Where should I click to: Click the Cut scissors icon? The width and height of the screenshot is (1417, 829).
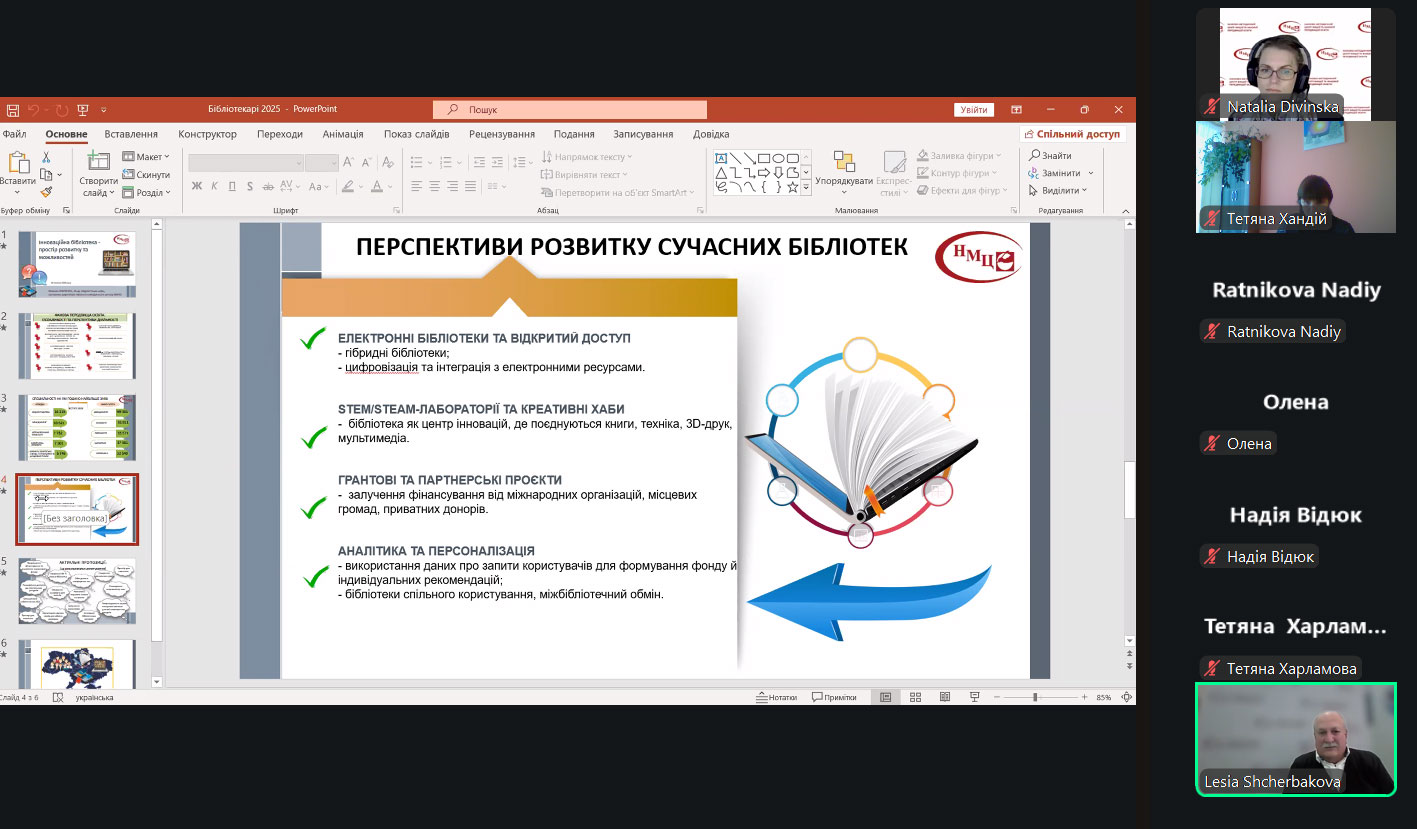(46, 157)
